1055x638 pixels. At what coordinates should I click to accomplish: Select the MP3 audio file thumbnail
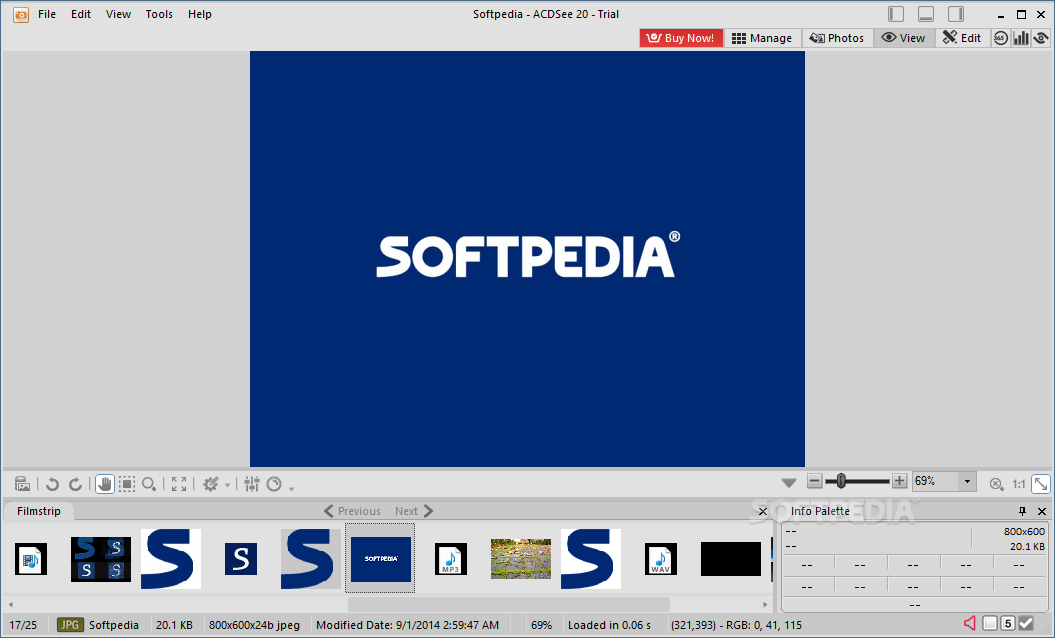tap(451, 559)
